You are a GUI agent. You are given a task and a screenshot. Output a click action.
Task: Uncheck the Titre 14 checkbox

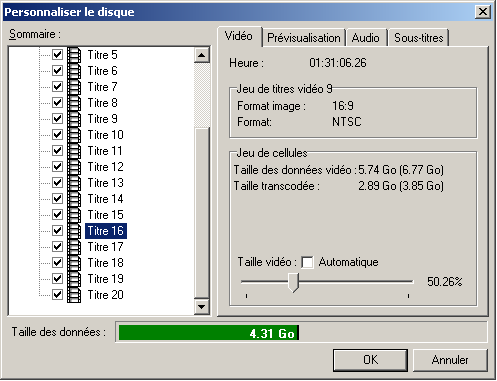click(x=57, y=198)
